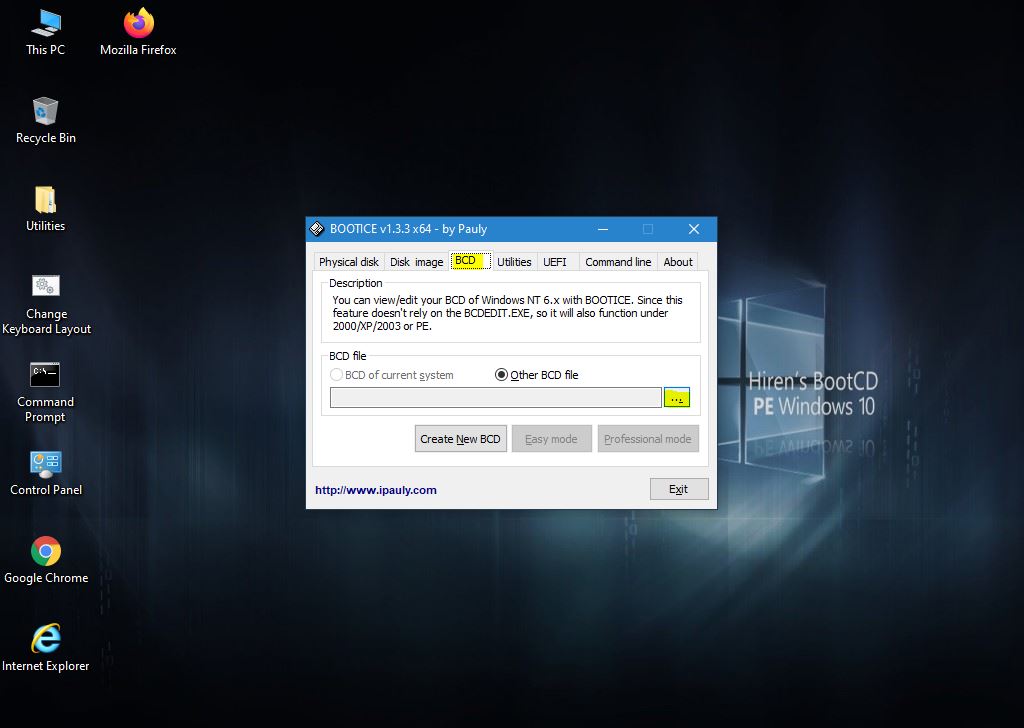Open the Disk image tab
Viewport: 1024px width, 728px height.
[x=416, y=262]
